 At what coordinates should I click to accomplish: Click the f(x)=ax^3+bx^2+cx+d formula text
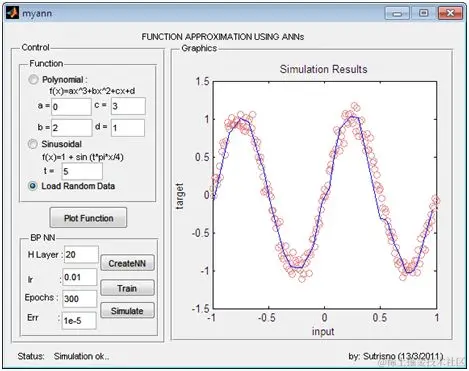pos(92,91)
